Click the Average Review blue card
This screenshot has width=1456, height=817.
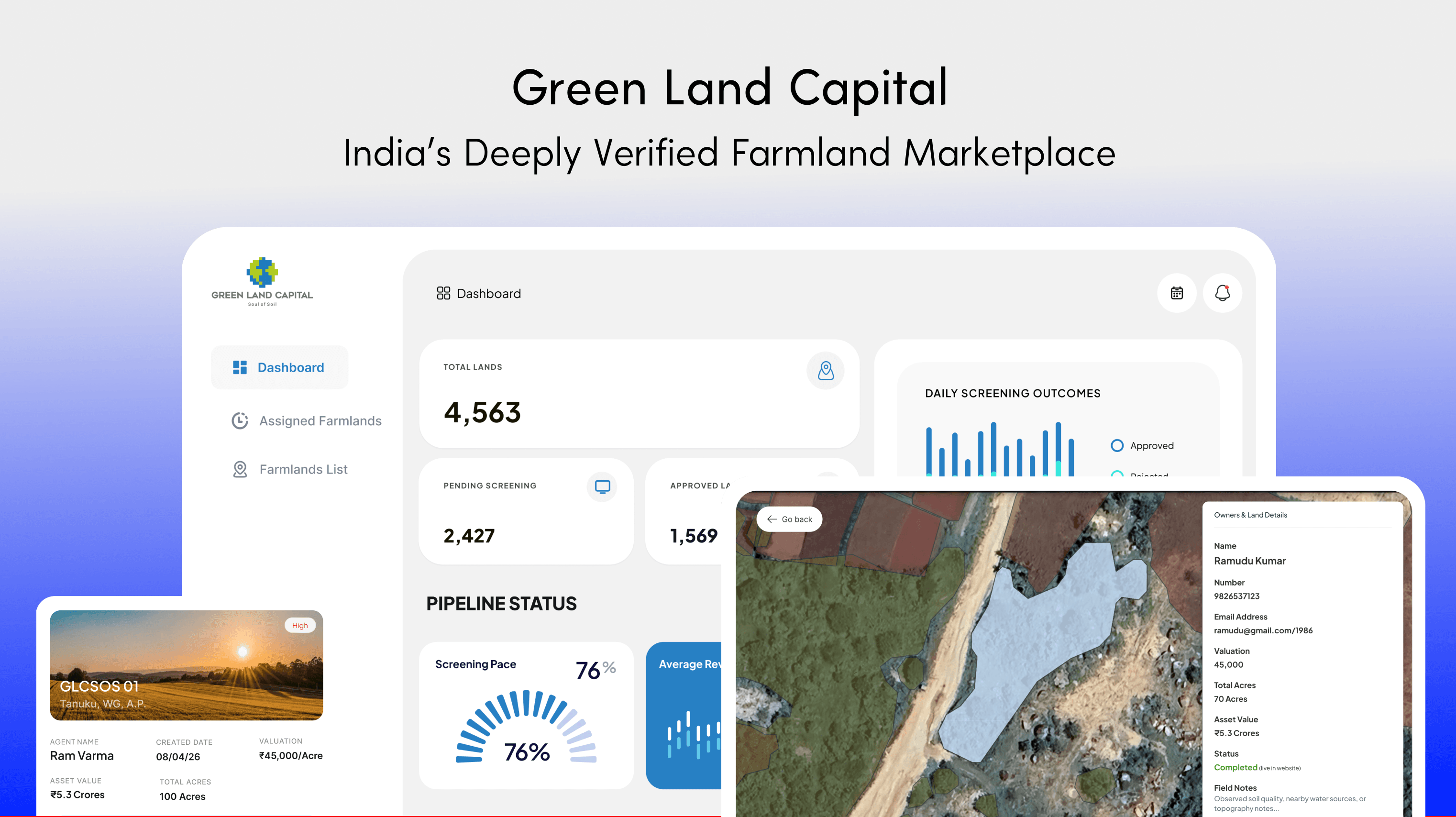point(684,715)
